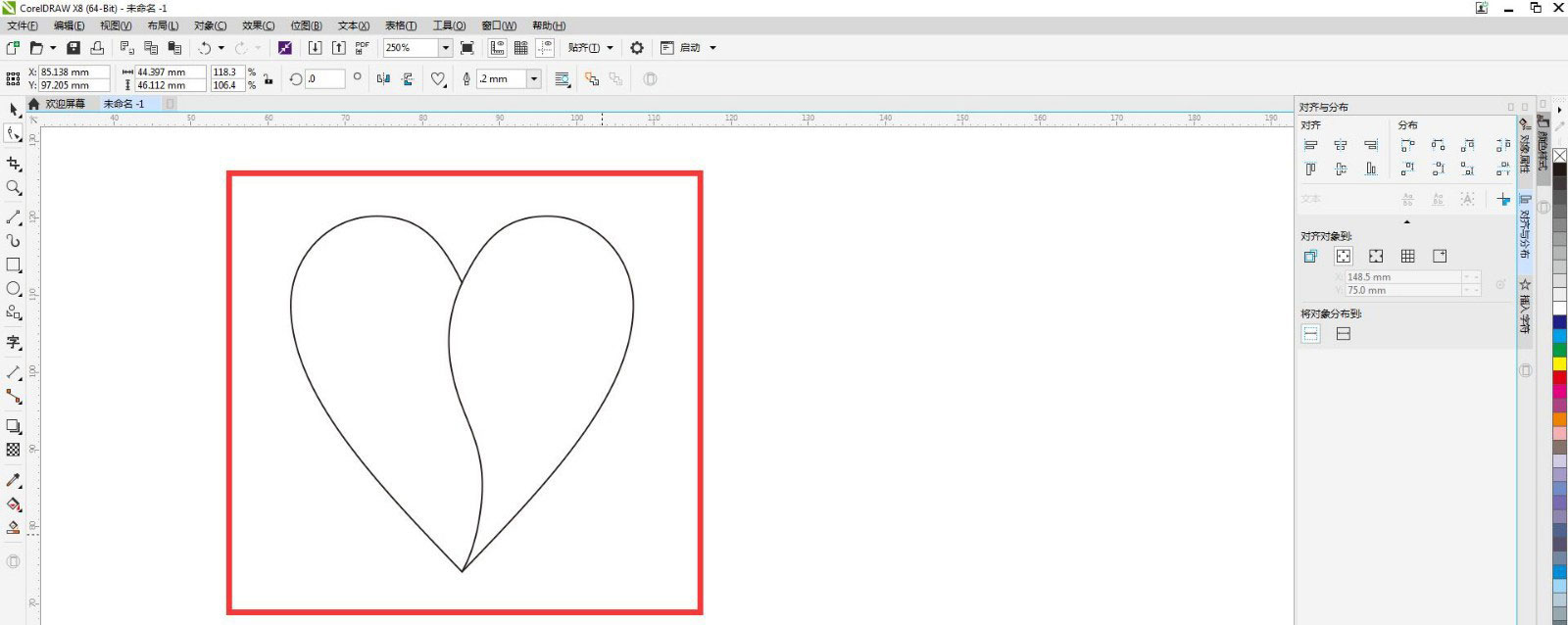The width and height of the screenshot is (1568, 625).
Task: Select the Zoom magnifier tool
Action: click(x=14, y=188)
